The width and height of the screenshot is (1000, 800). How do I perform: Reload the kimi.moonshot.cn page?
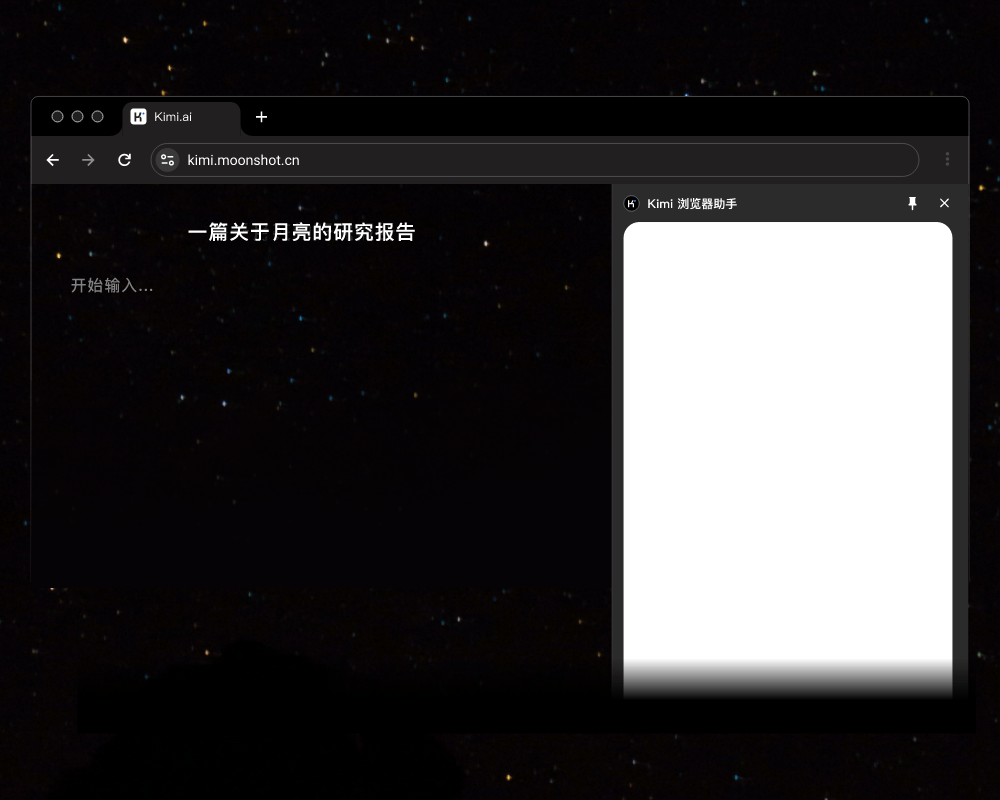click(x=124, y=159)
